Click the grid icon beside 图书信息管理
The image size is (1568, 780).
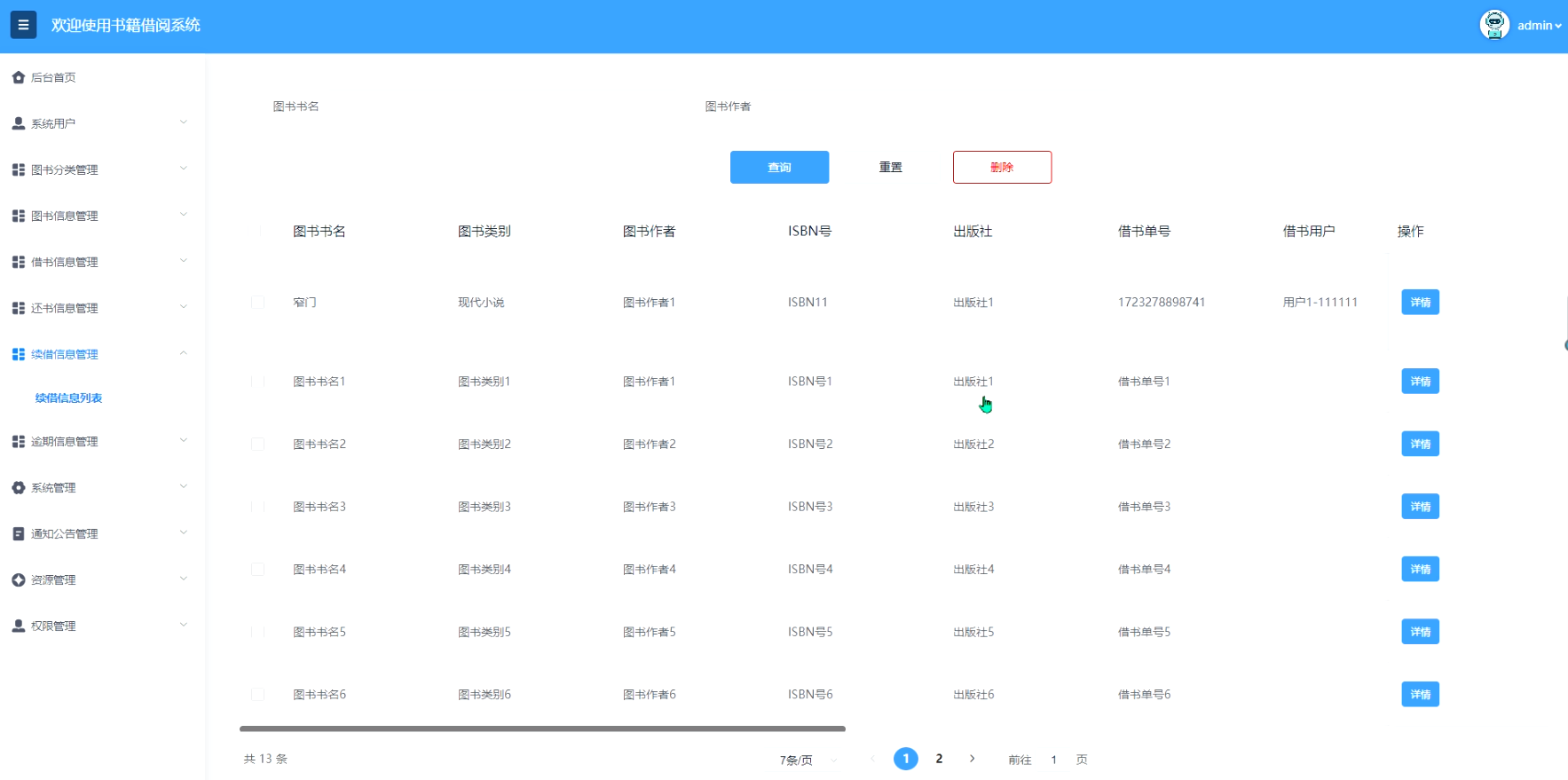19,216
